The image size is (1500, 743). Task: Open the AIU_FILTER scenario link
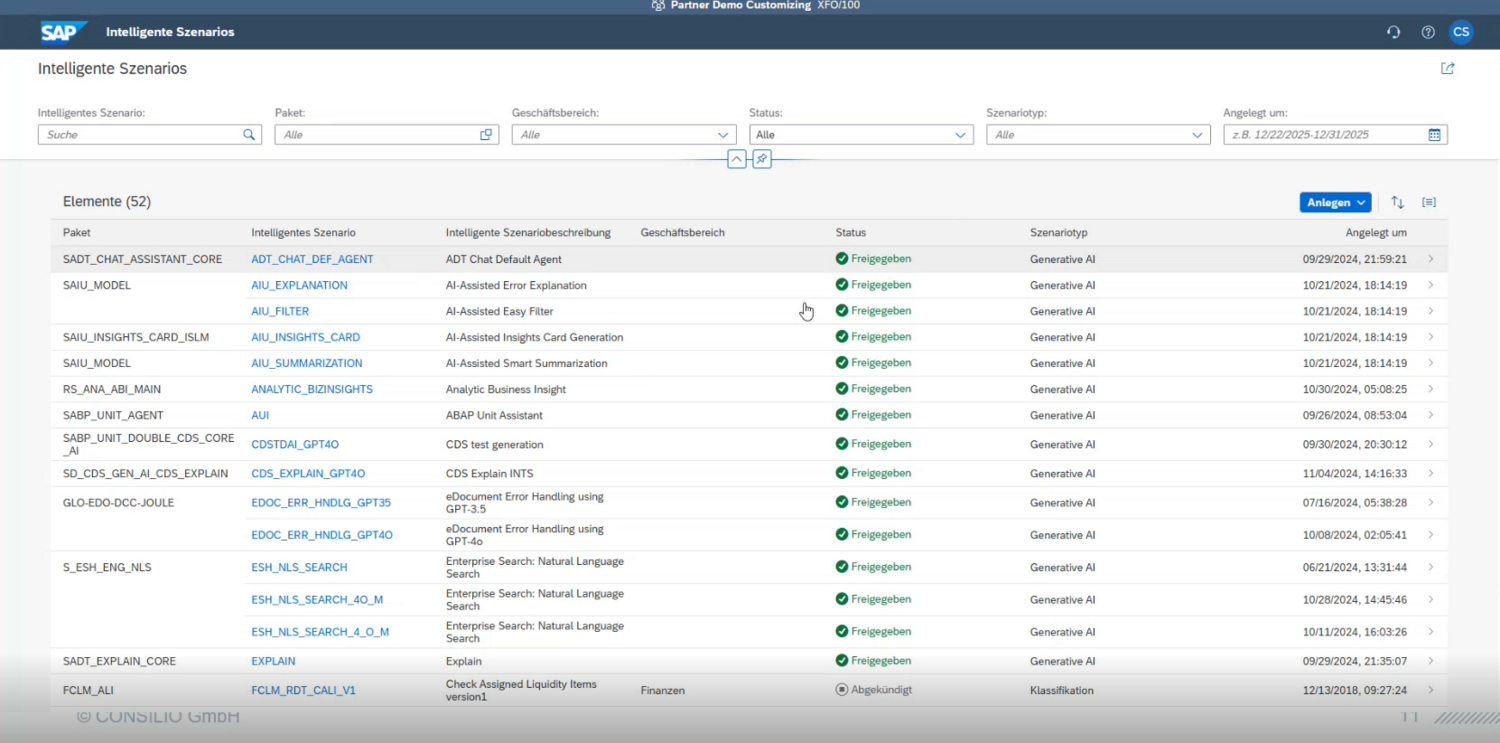280,311
